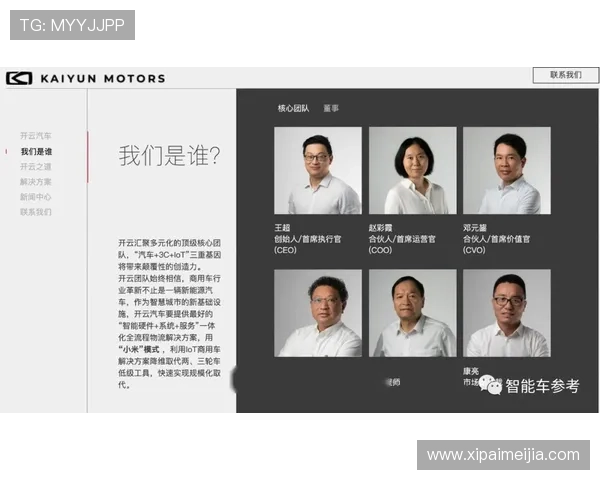Click the bold “小米”模式 text in paragraph
600x480 pixels.
[x=139, y=349]
